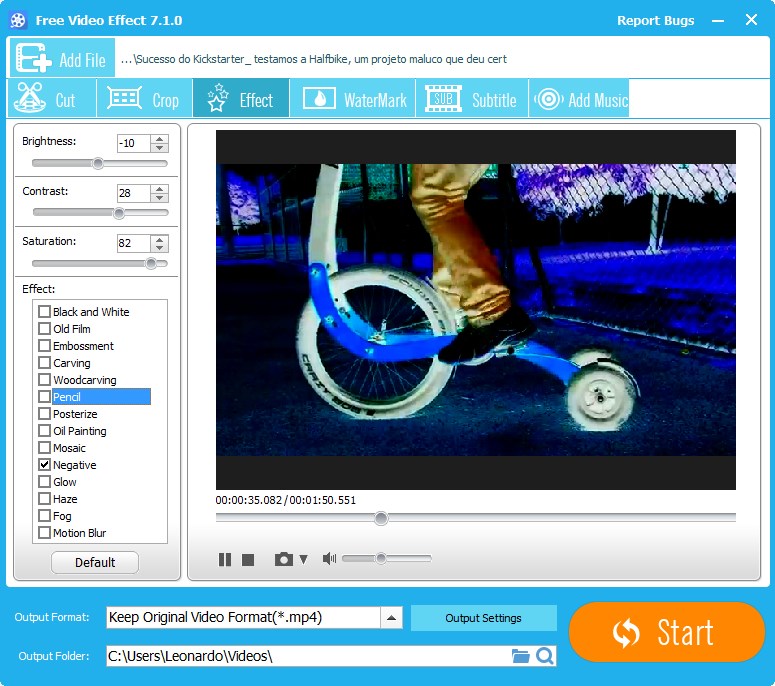Check the Old Film effect

44,328
